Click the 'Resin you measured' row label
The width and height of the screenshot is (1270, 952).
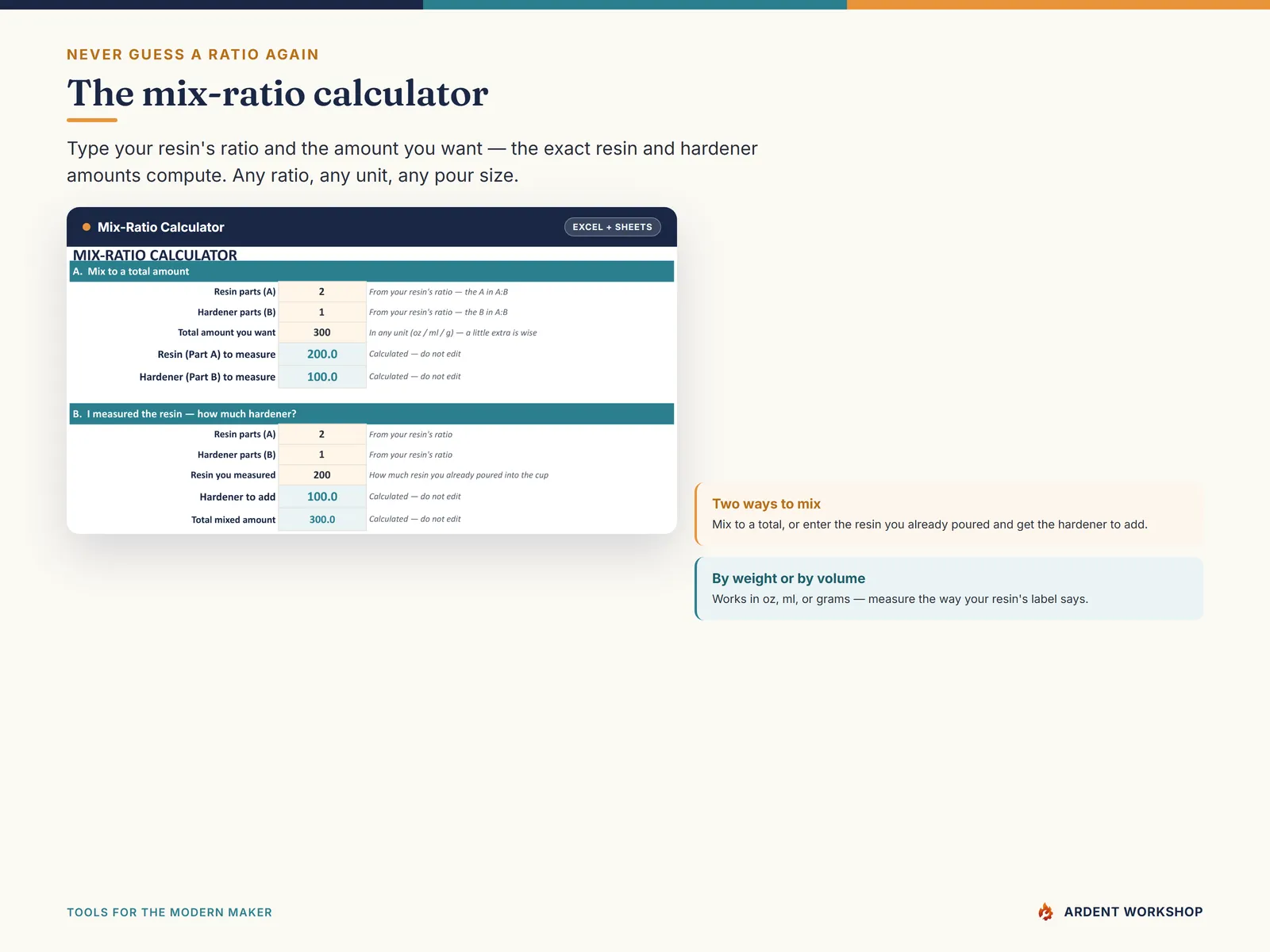pos(233,475)
